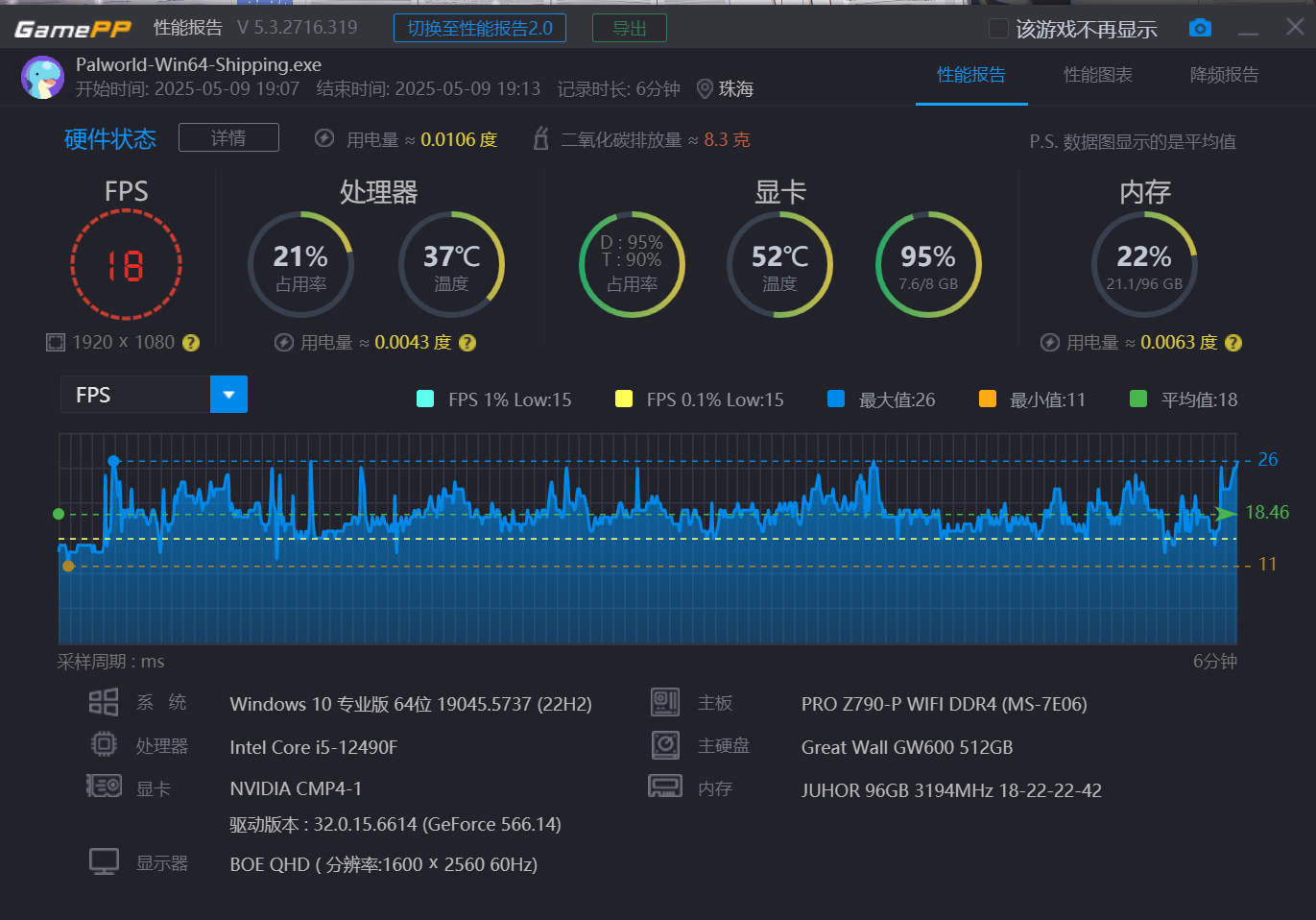1316x920 pixels.
Task: Click the 95% 7.6/8 GB VRAM gauge
Action: tap(928, 265)
